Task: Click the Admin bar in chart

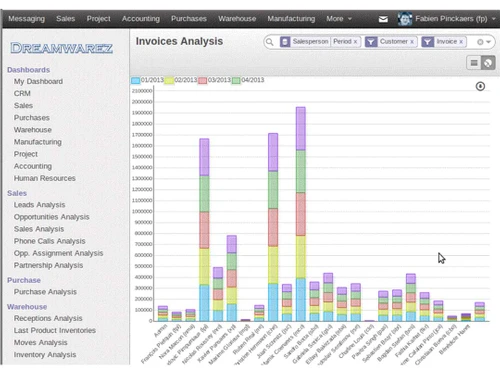Action: [163, 313]
